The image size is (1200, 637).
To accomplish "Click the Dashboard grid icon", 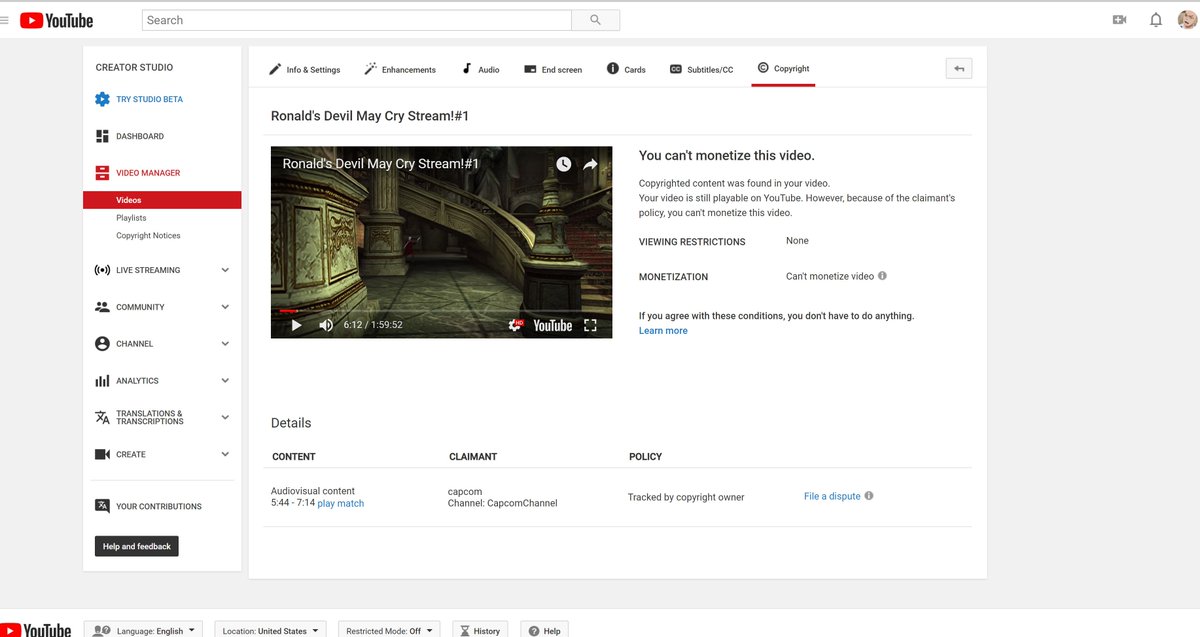I will point(102,136).
